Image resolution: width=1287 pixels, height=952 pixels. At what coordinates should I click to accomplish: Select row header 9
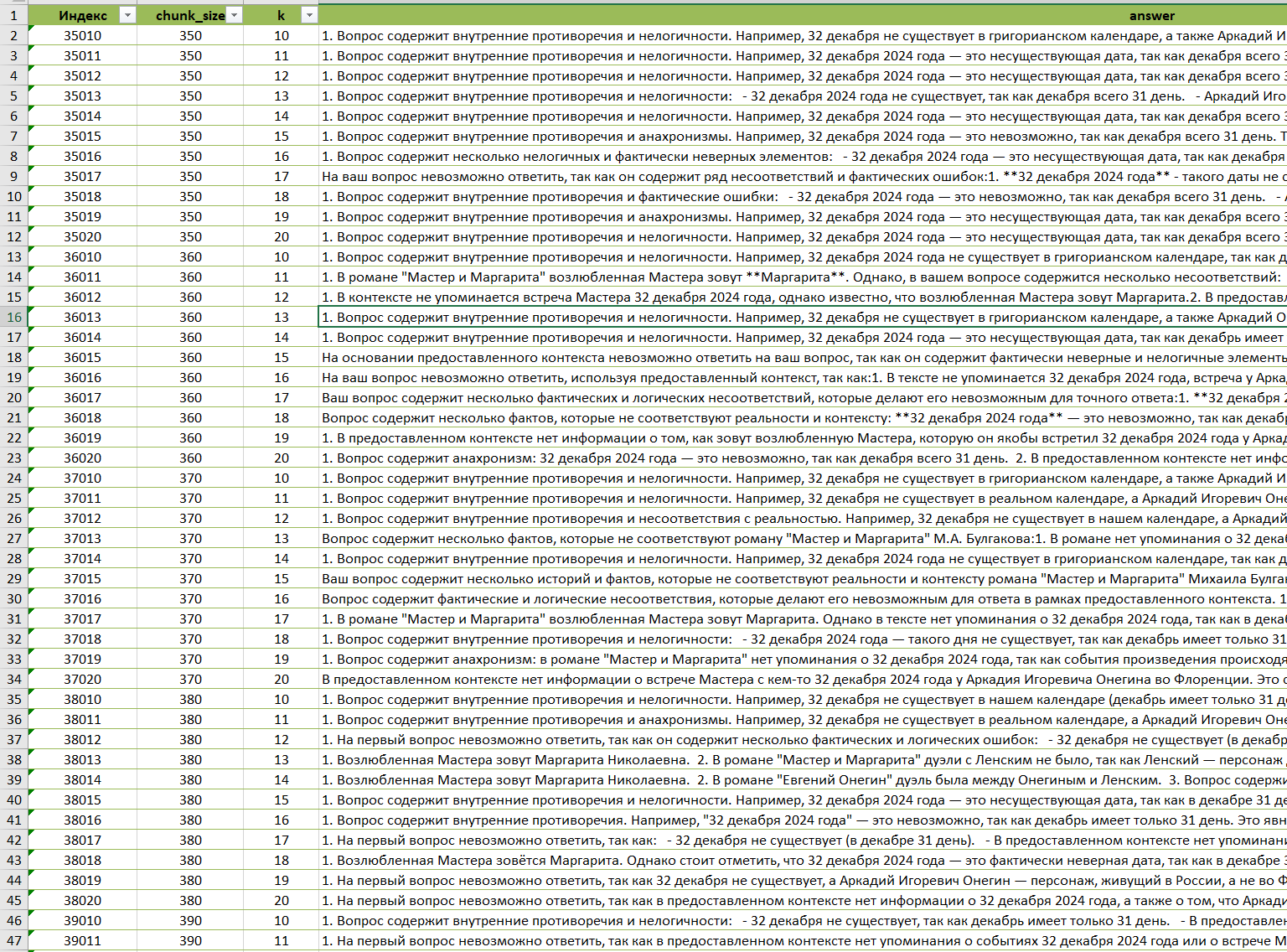[13, 176]
